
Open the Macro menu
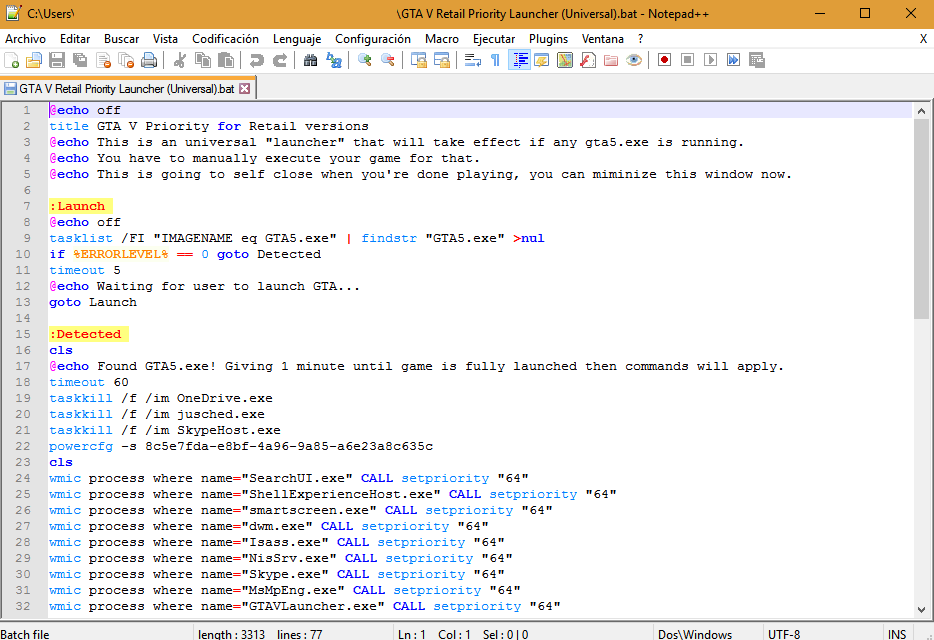point(442,39)
